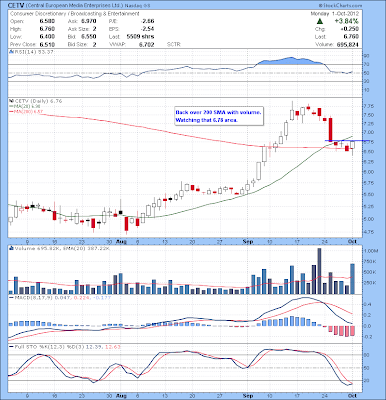This screenshot has width=386, height=400.
Task: Click the Ask value 6.970
Action: click(x=89, y=21)
